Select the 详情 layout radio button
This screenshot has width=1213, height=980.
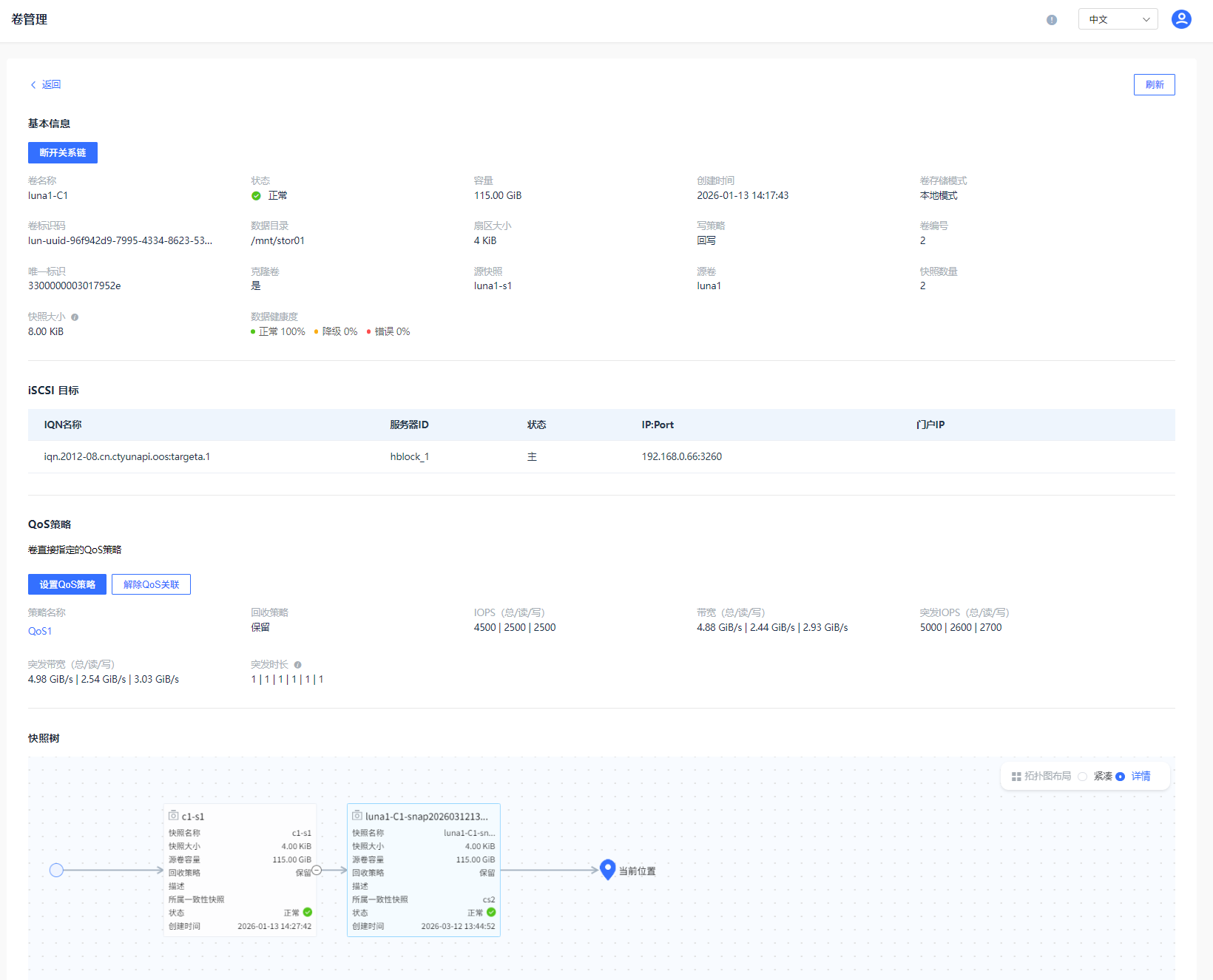[x=1120, y=777]
